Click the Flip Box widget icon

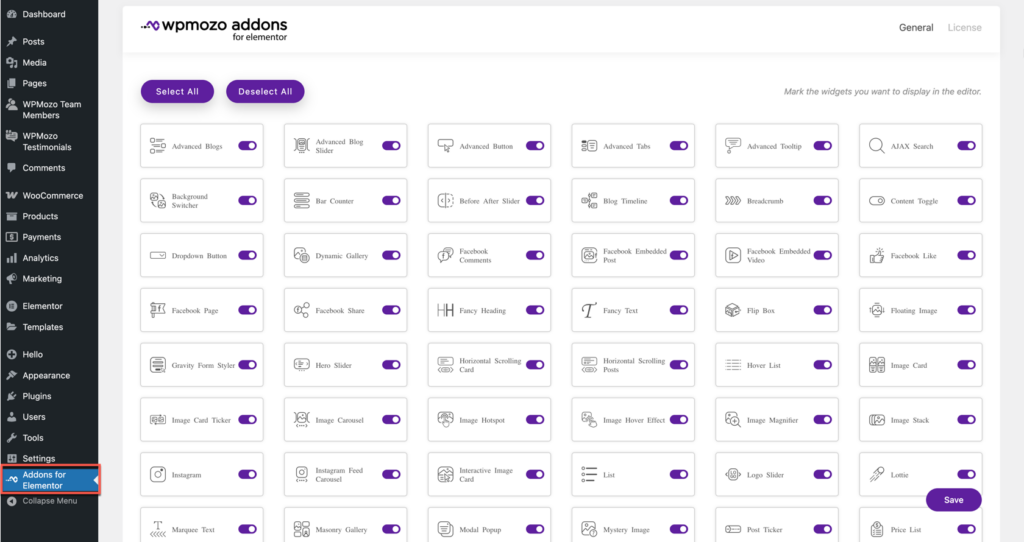[732, 311]
